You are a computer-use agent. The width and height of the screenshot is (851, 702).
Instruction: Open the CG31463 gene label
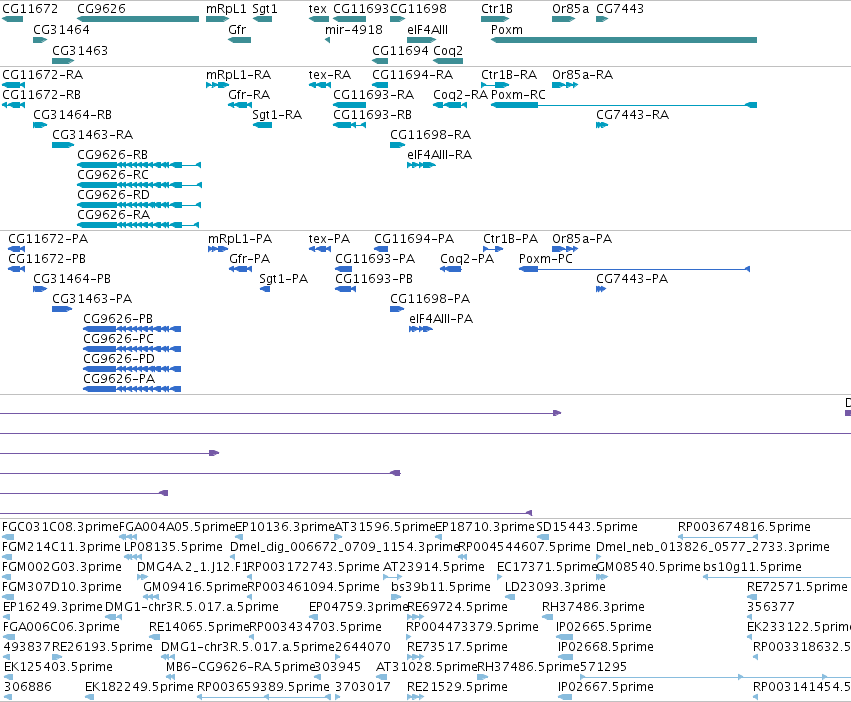click(x=80, y=50)
